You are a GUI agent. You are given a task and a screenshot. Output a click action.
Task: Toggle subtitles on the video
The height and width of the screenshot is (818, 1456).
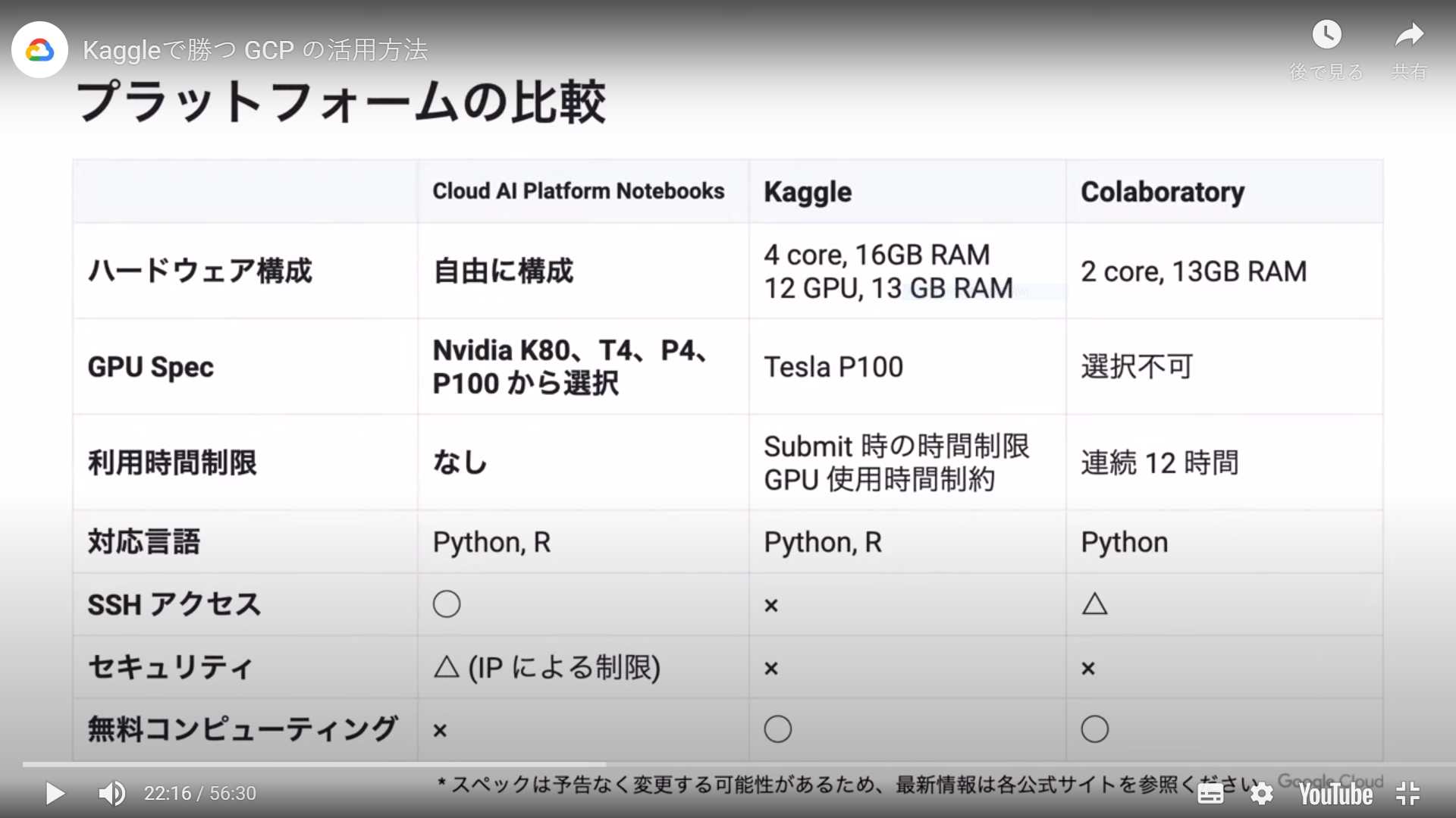point(1210,793)
